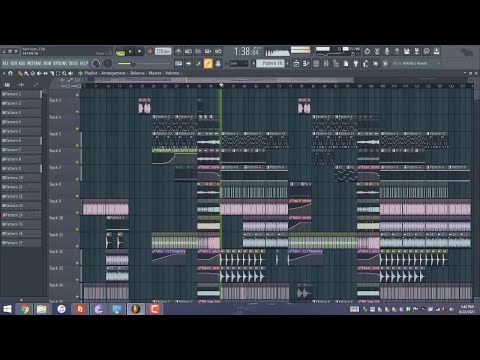Select the playlist slip tool
Viewport: 480px width, 360px height.
point(45,73)
